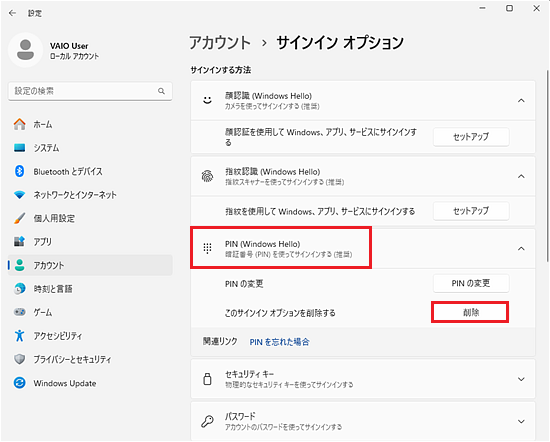
Task: Select the 時刻と言語 sidebar entry
Action: 90,289
